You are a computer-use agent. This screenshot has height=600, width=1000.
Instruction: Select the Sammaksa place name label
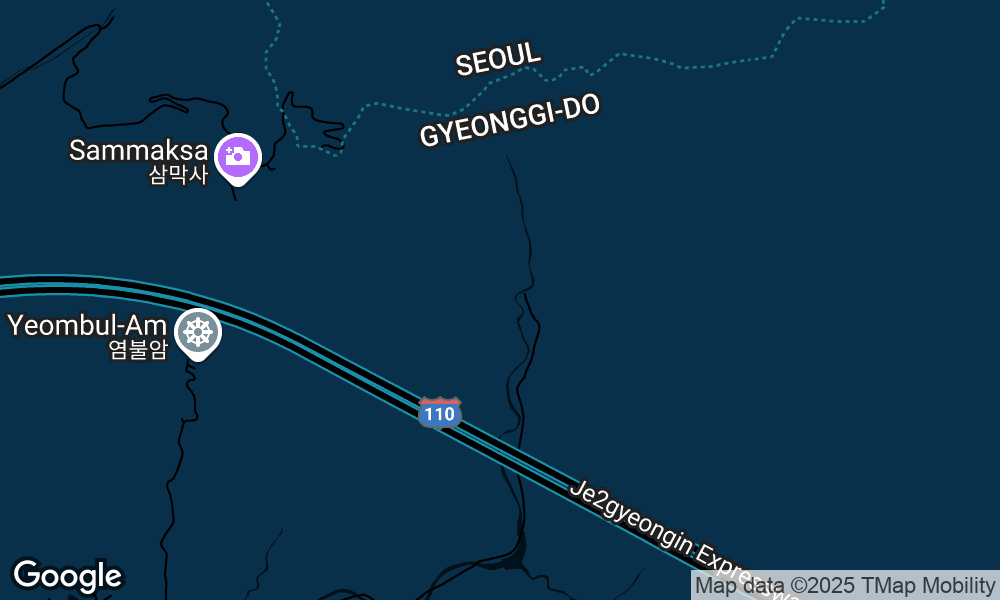138,150
